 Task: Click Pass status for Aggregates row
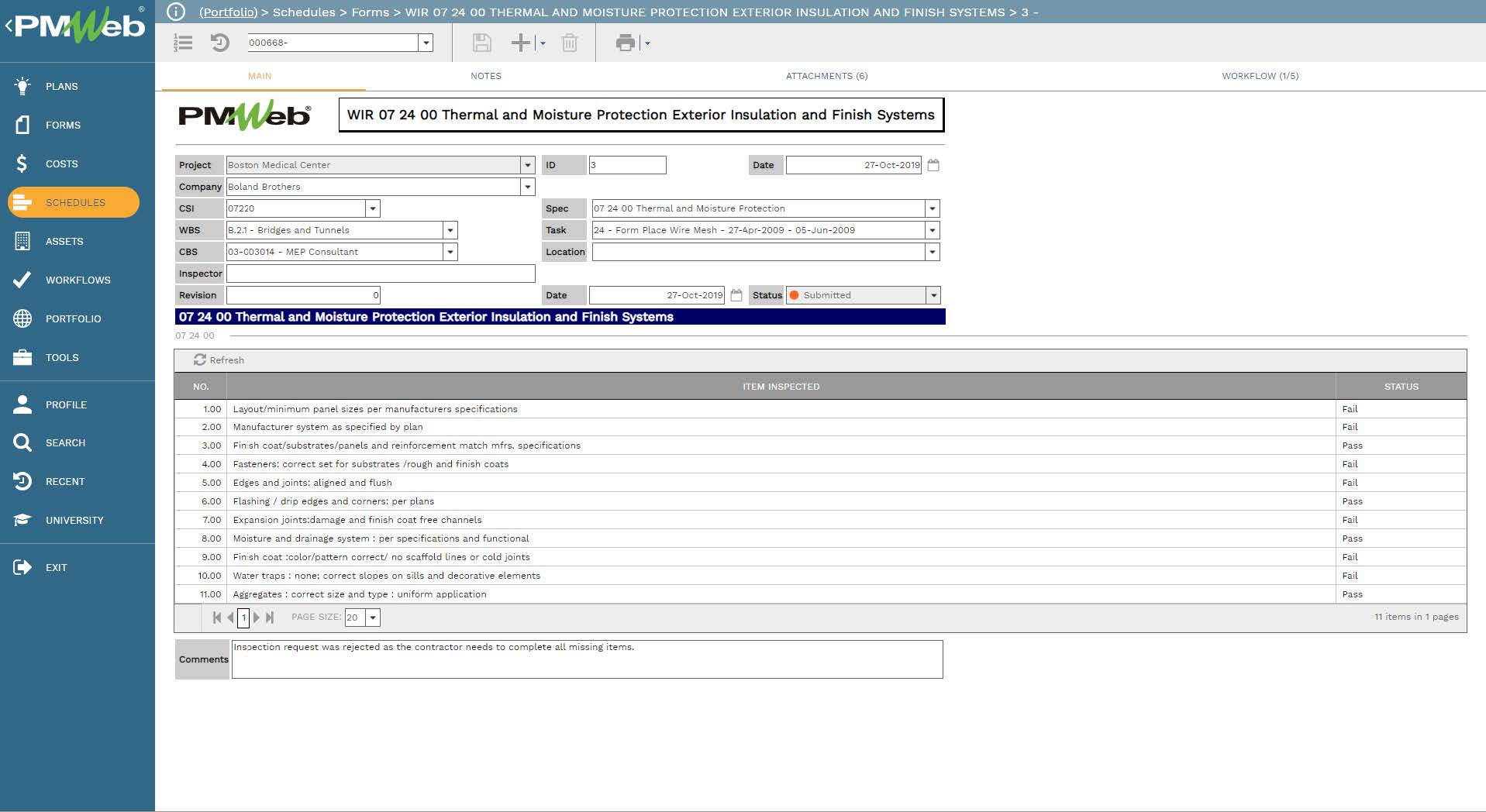point(1352,594)
